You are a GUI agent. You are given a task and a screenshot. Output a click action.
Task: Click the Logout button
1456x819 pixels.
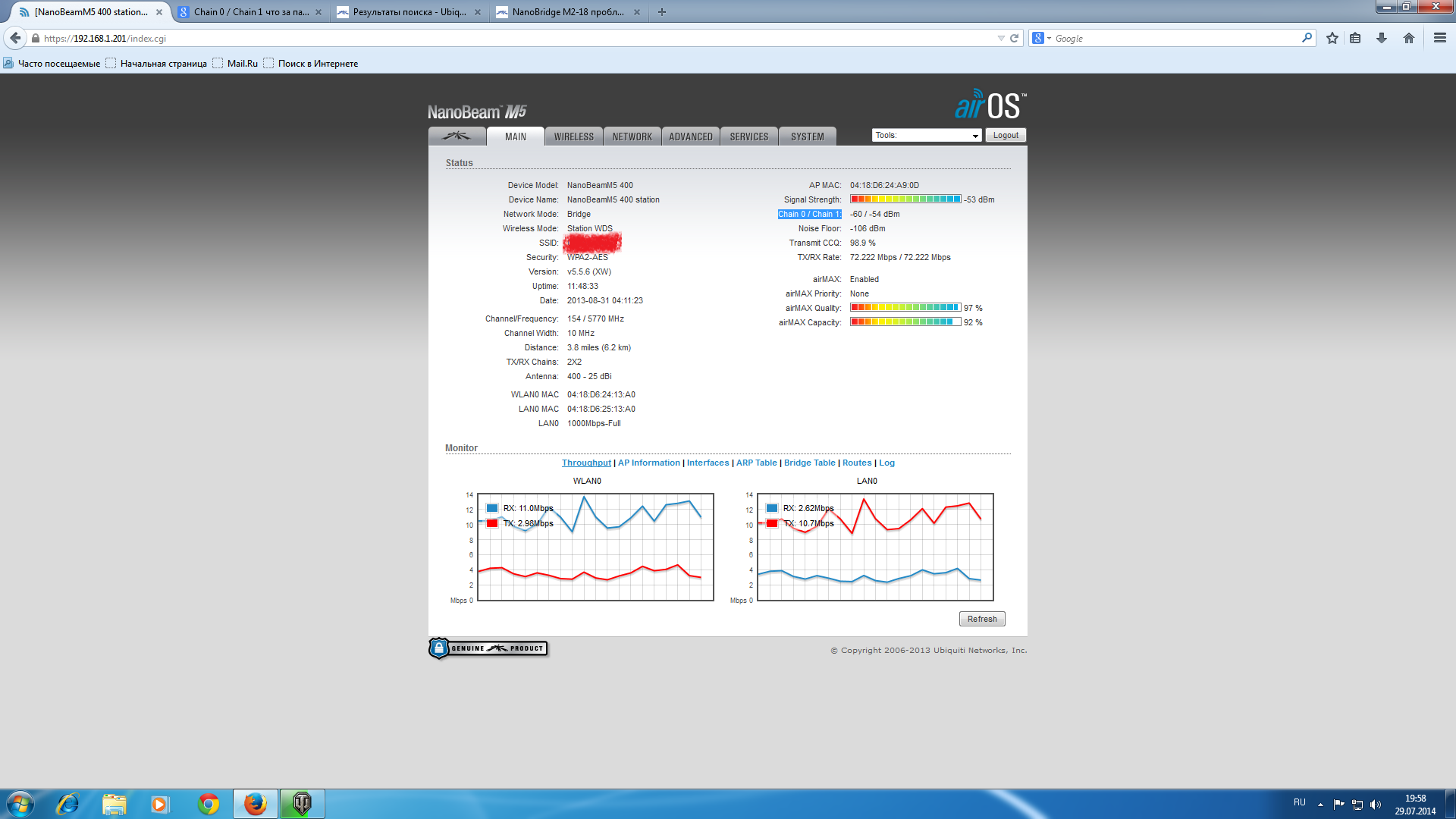[x=1006, y=135]
